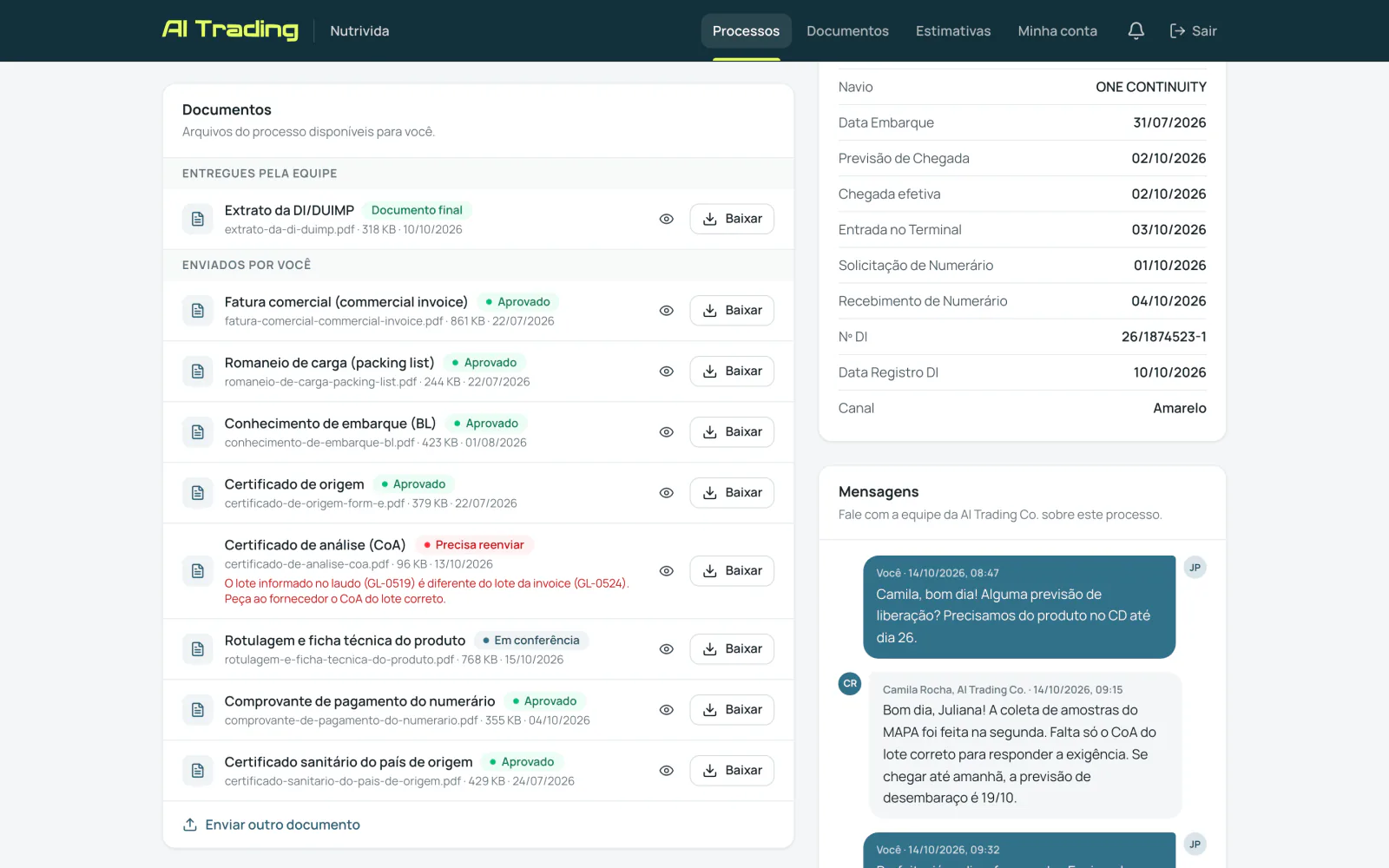Click the AI Trading logo
The height and width of the screenshot is (868, 1389).
(230, 30)
